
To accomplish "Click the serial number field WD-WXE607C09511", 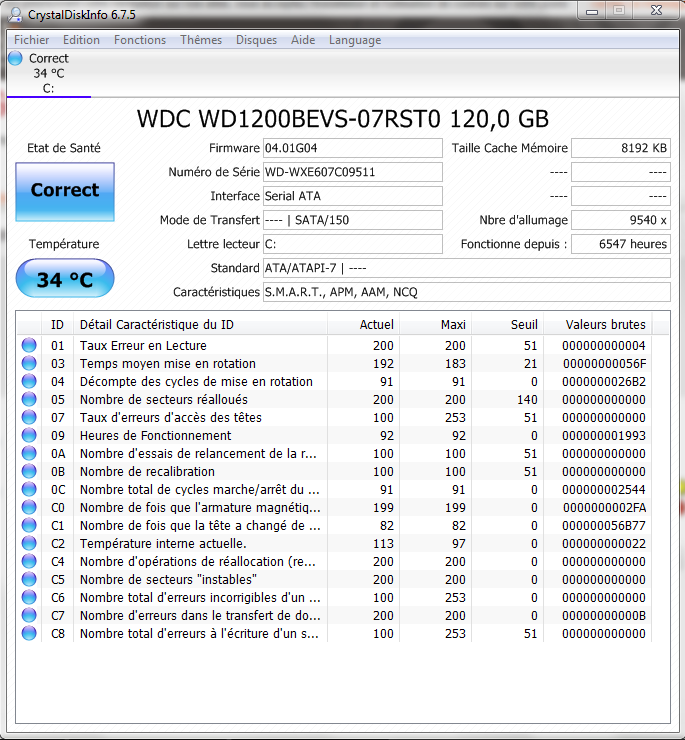I will pos(353,172).
